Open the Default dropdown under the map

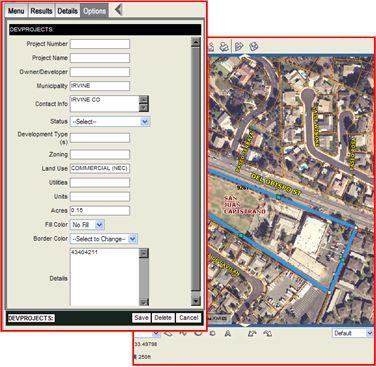point(352,333)
